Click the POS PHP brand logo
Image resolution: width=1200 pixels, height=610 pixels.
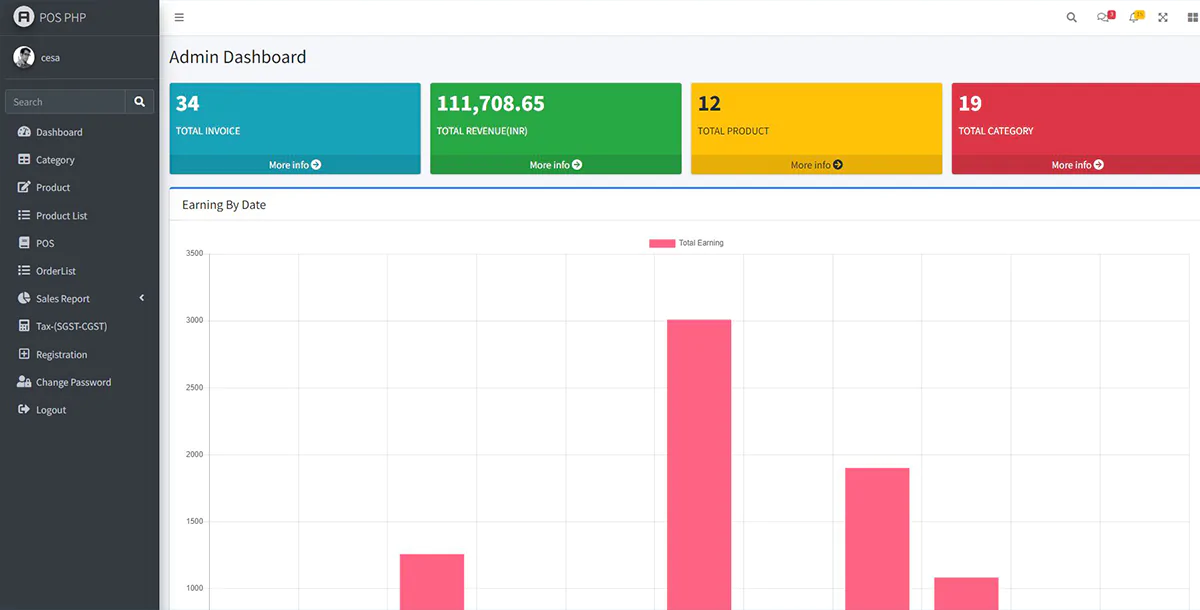click(24, 17)
